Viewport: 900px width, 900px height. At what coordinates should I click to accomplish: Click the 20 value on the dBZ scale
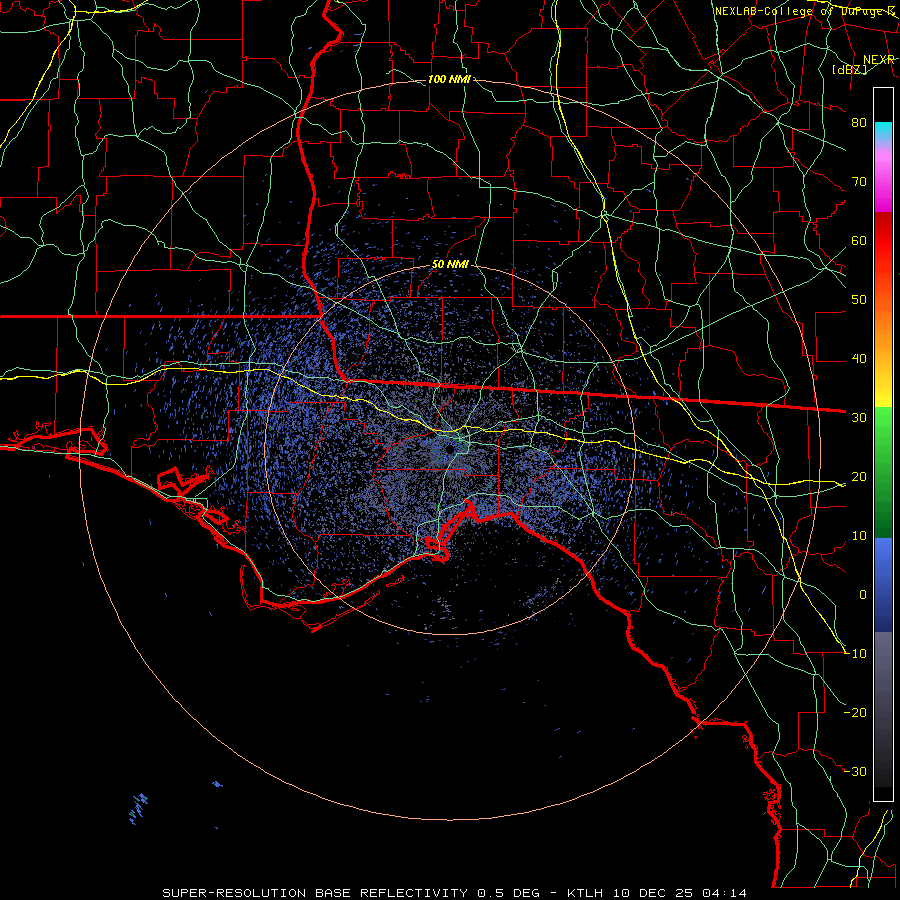(859, 476)
